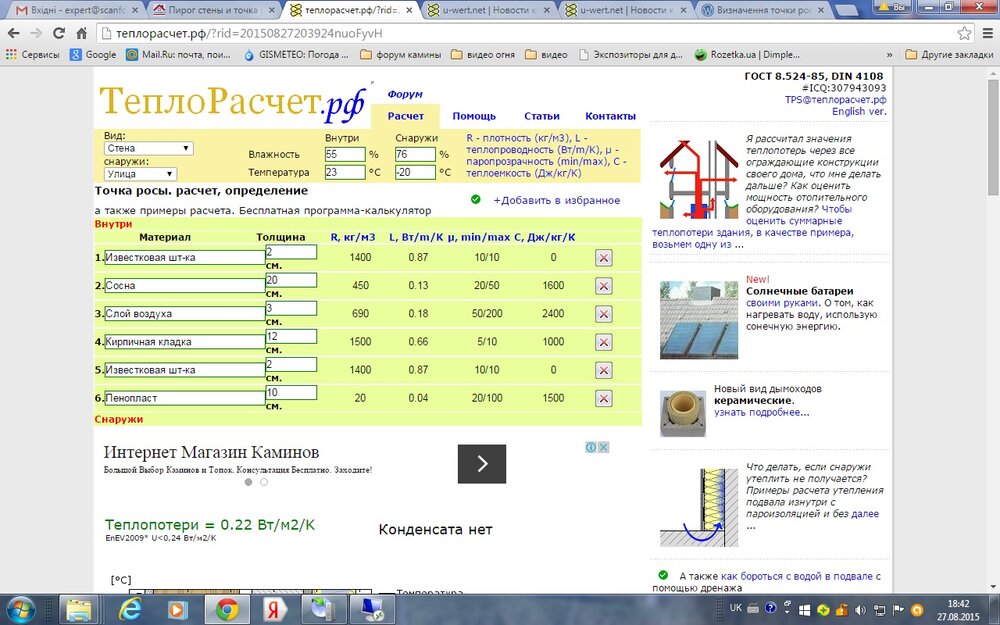This screenshot has height=625, width=1000.
Task: Open the Вид dropdown showing Стена
Action: 148,147
